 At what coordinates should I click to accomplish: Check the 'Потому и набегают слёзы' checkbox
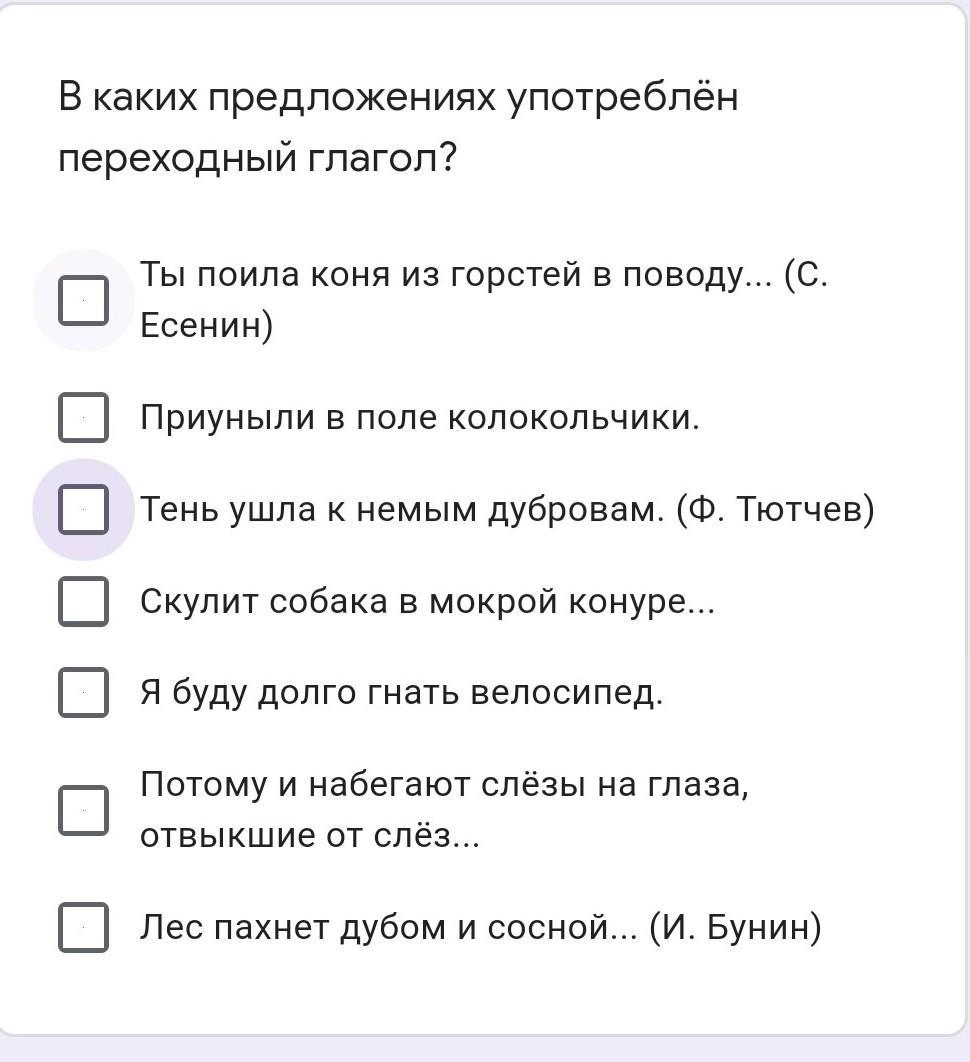[x=83, y=810]
